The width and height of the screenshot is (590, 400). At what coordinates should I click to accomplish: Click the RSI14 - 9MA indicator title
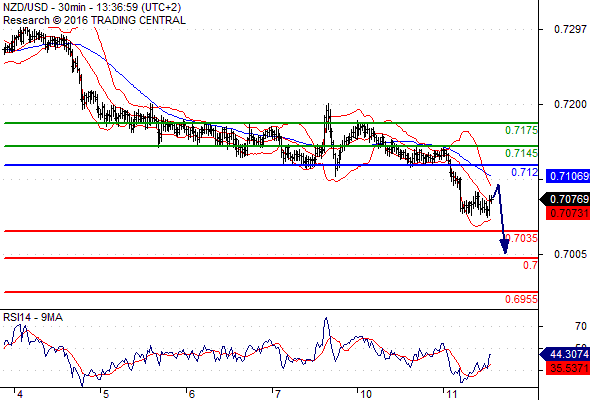33,318
